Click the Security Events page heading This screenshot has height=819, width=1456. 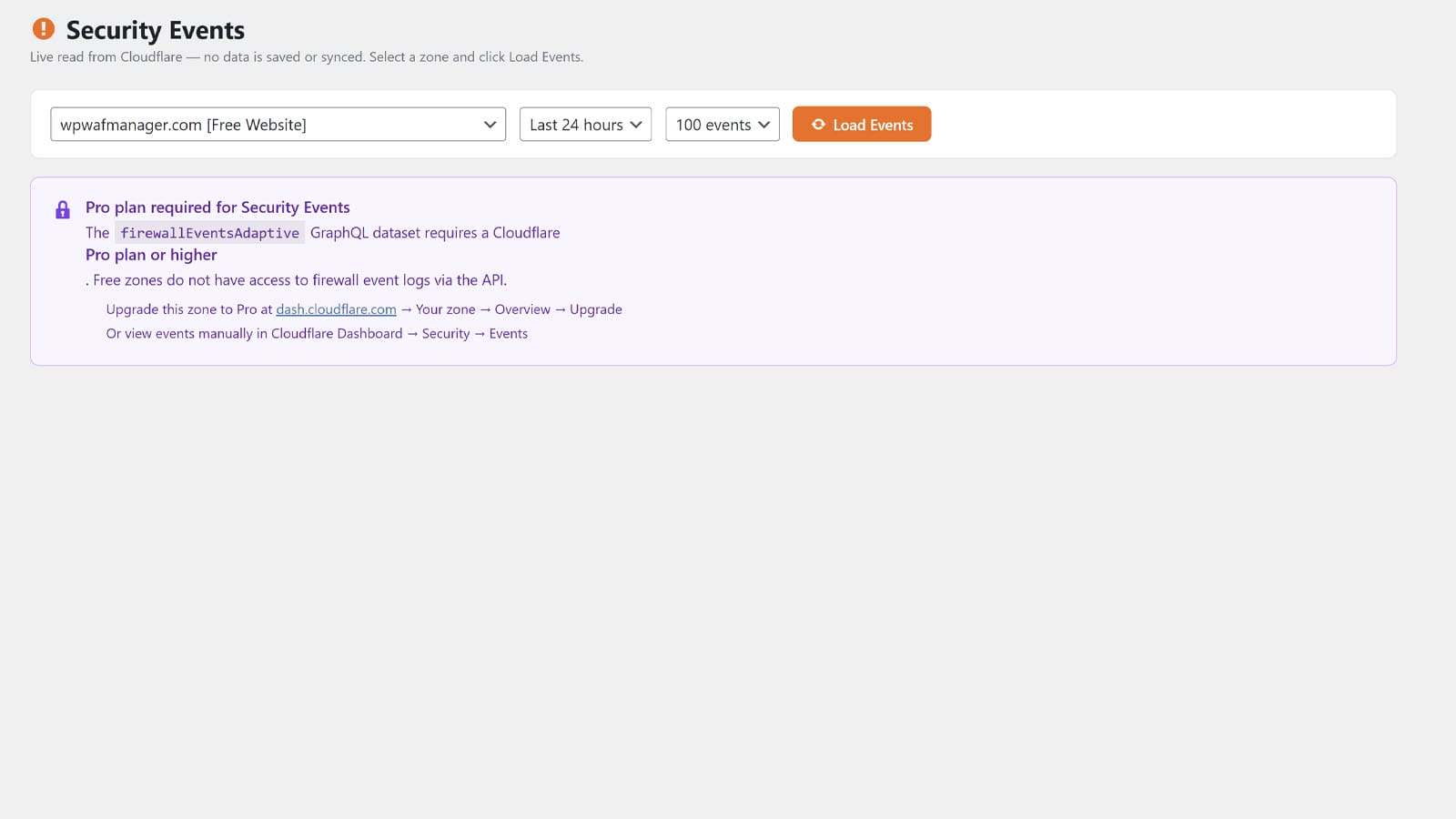pos(156,30)
